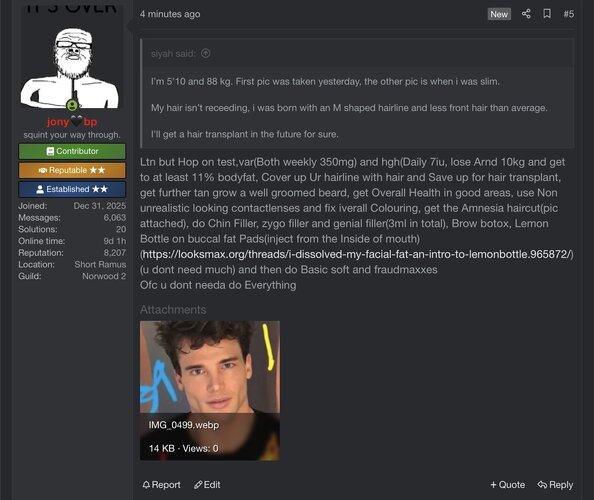594x500 pixels.
Task: Open the looksmax.org lemonbottle thread link
Action: [356, 254]
